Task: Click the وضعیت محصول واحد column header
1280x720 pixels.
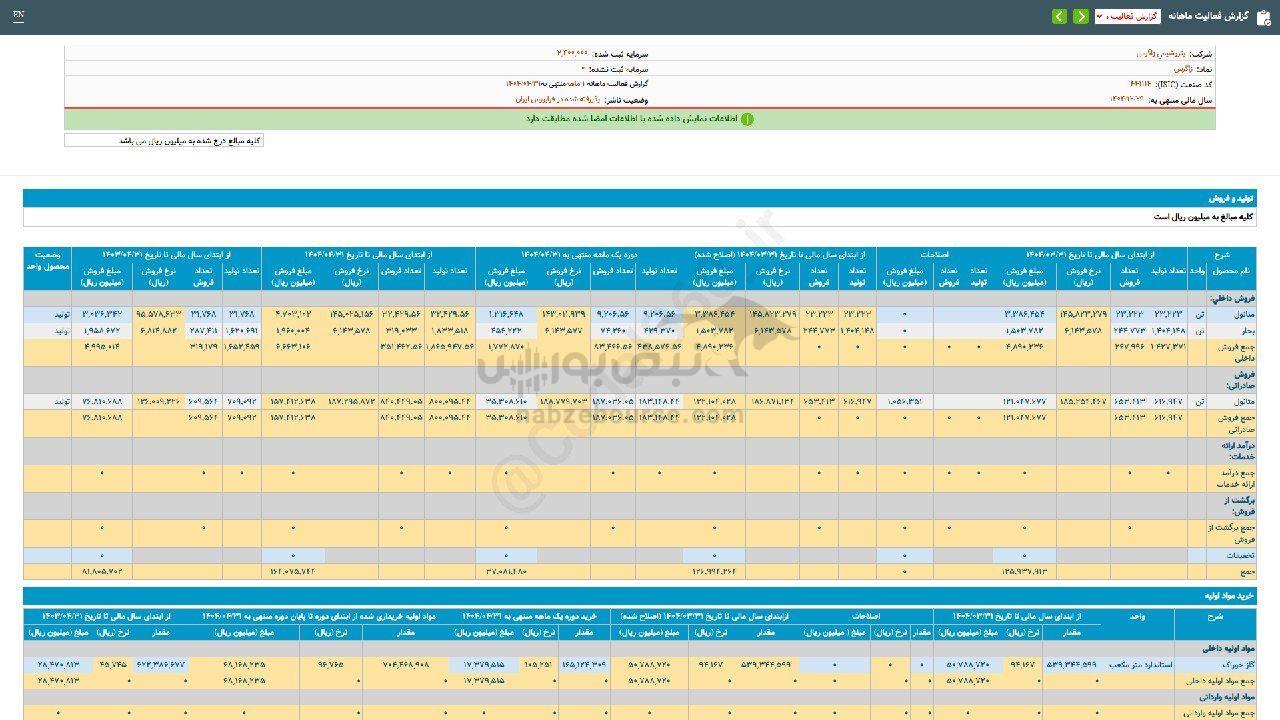Action: coord(47,261)
